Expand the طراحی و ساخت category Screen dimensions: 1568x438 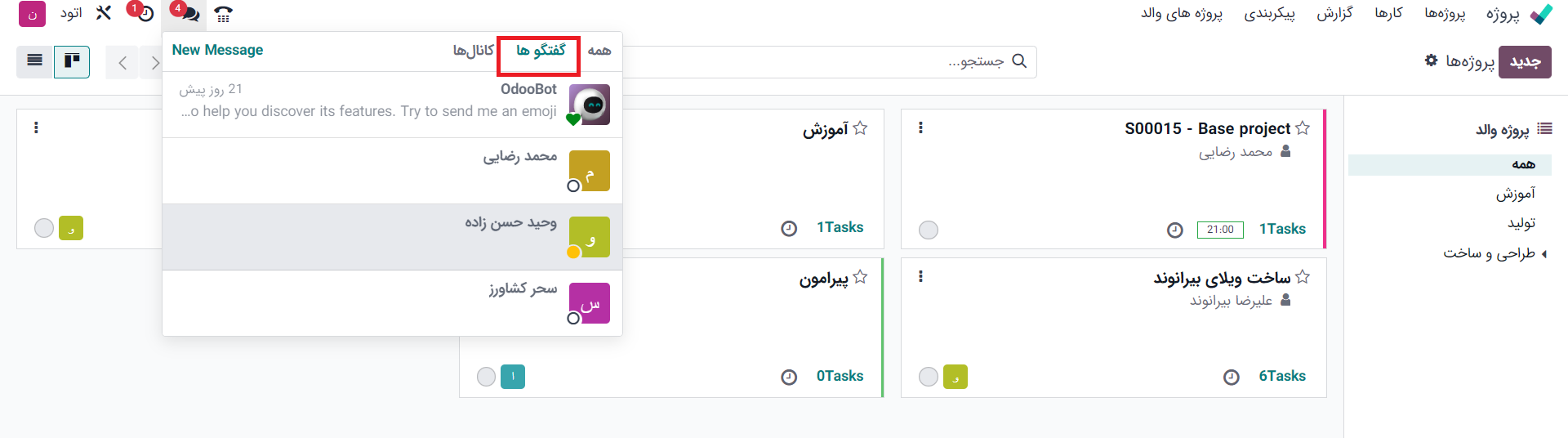tap(1544, 254)
